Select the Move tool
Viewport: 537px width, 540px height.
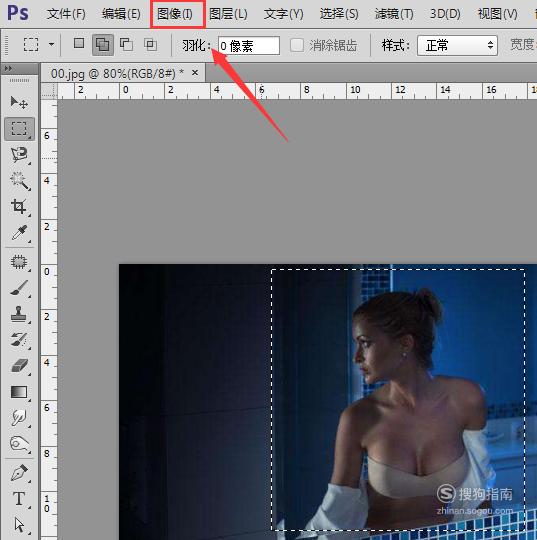(19, 102)
